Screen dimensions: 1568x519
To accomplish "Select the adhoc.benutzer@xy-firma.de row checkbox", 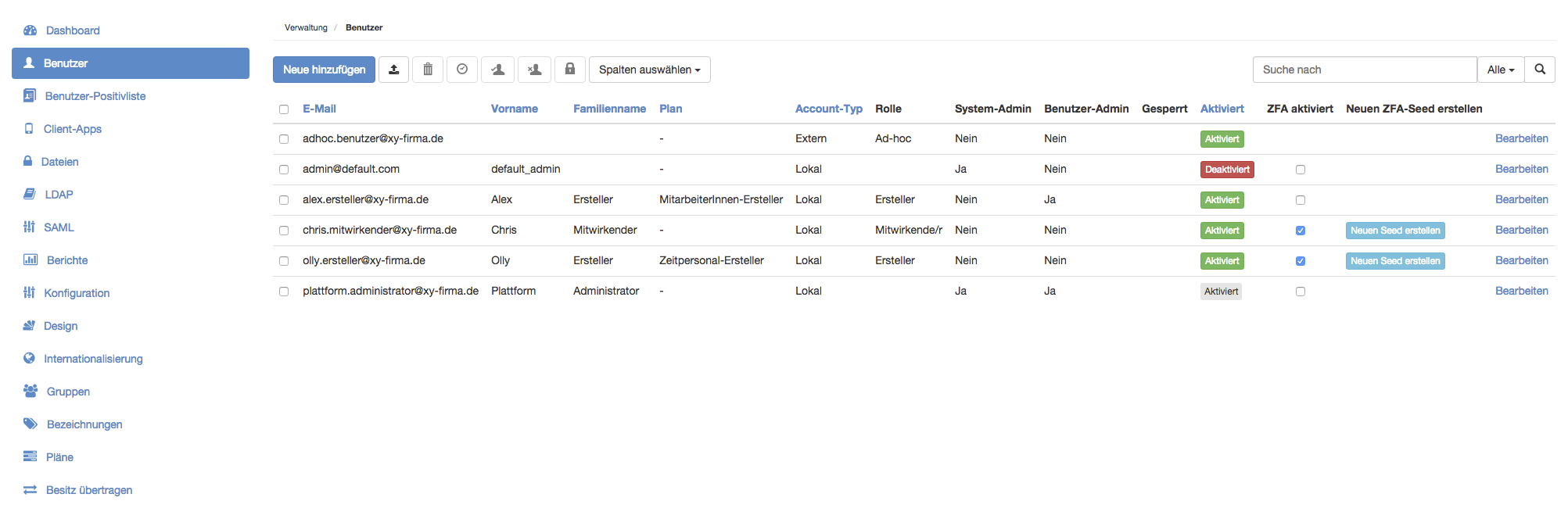I will tap(284, 139).
